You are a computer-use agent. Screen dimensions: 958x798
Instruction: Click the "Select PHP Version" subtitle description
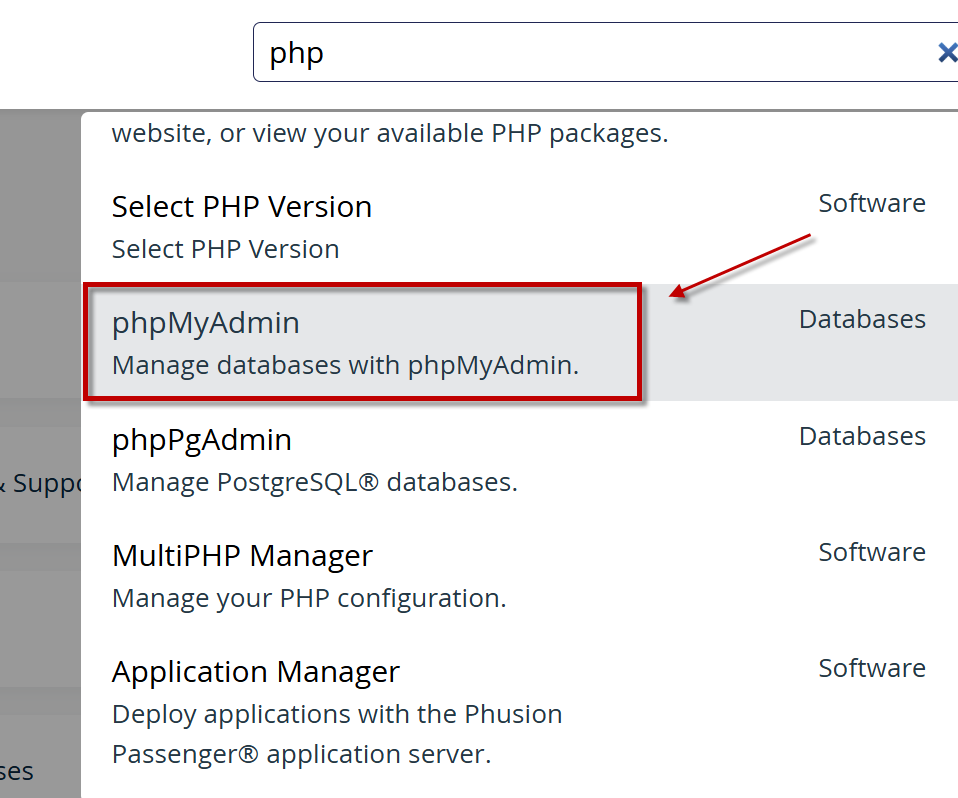coord(225,249)
